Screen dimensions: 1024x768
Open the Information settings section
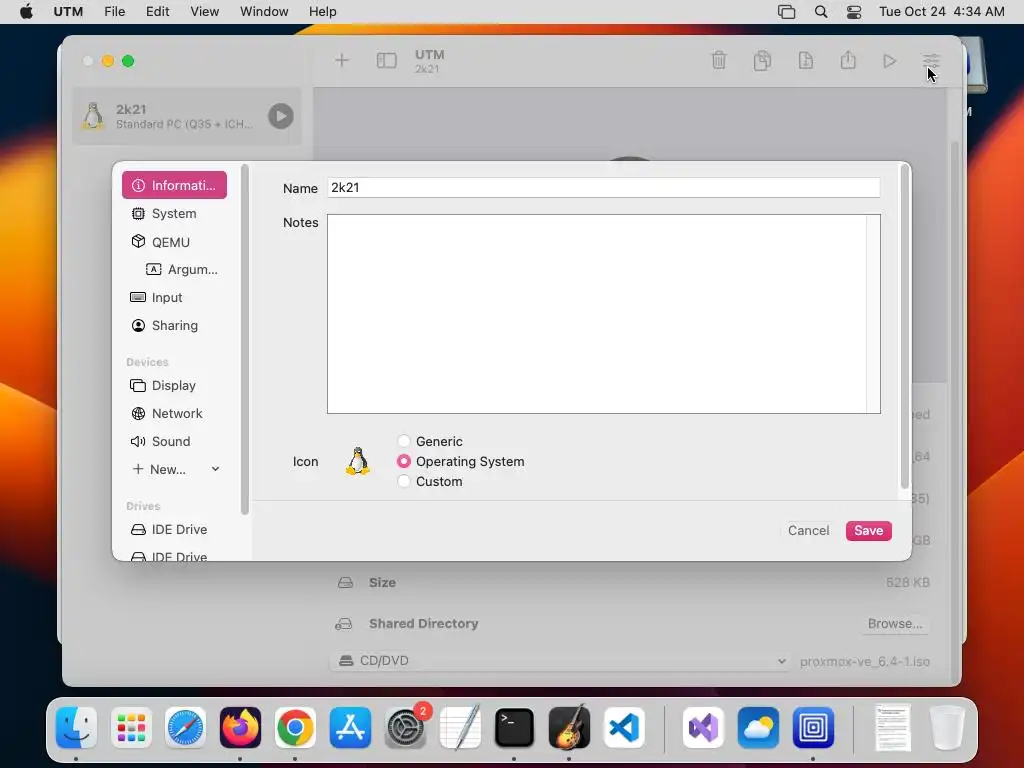[174, 185]
